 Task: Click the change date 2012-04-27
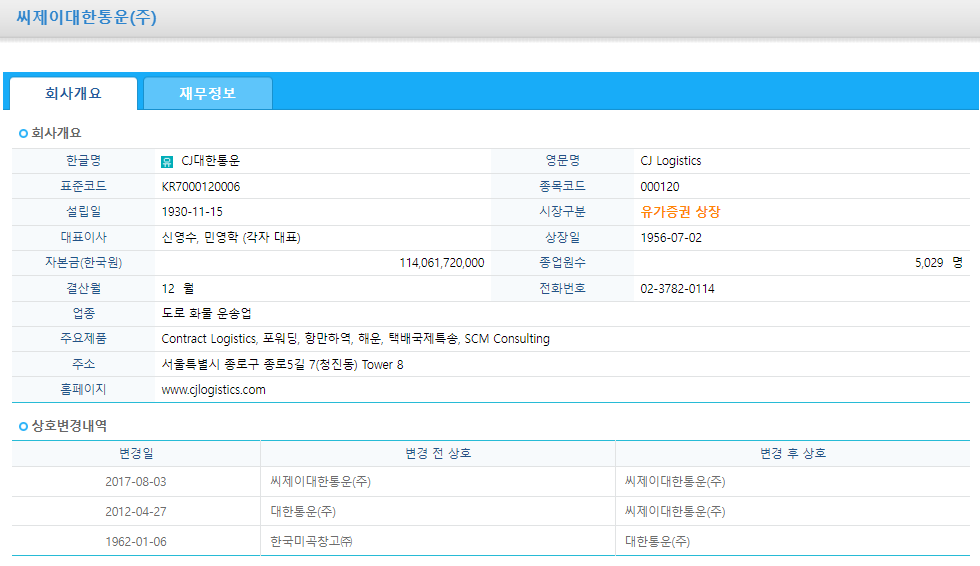click(x=136, y=512)
